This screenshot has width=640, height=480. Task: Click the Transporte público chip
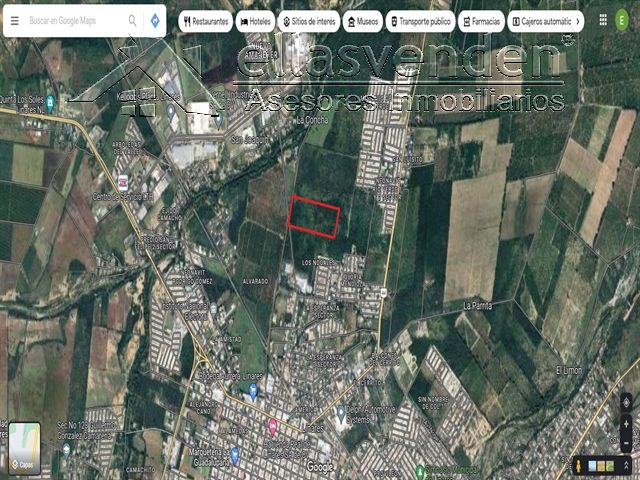coord(420,21)
